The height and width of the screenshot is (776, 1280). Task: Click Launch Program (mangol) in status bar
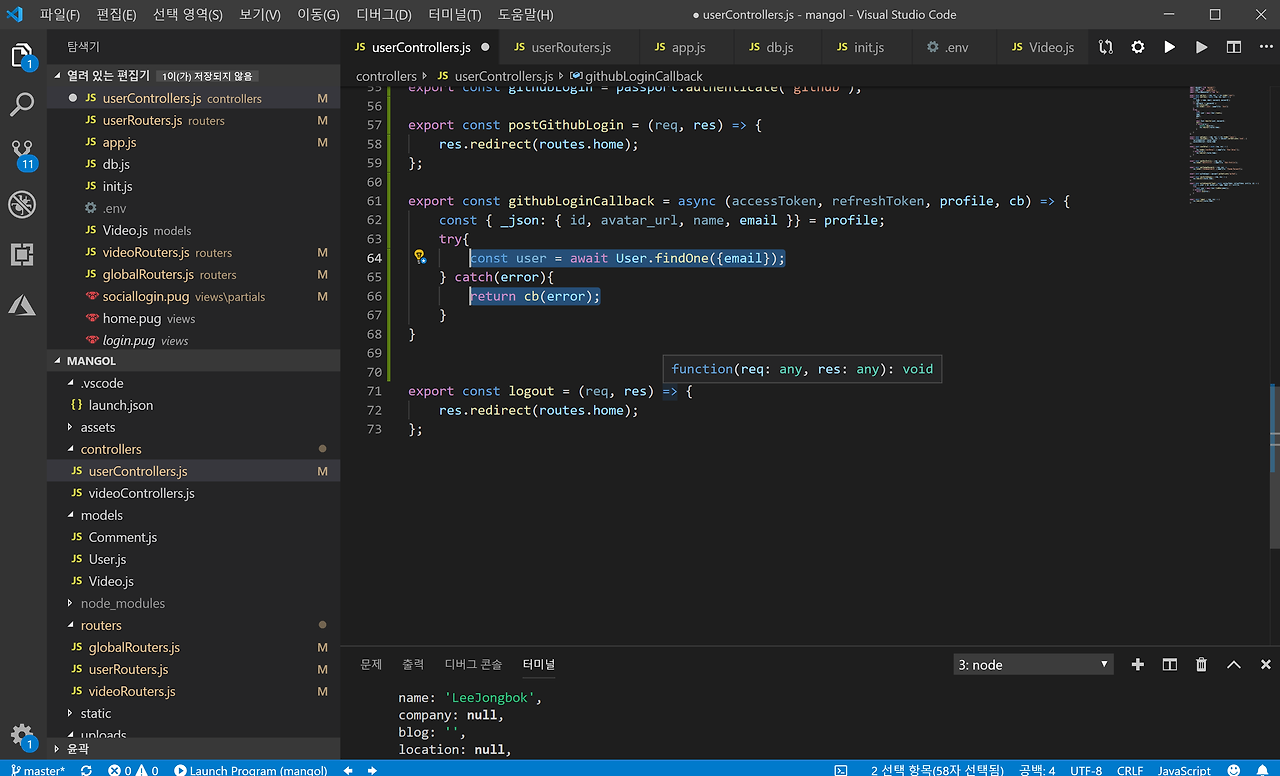click(x=251, y=770)
